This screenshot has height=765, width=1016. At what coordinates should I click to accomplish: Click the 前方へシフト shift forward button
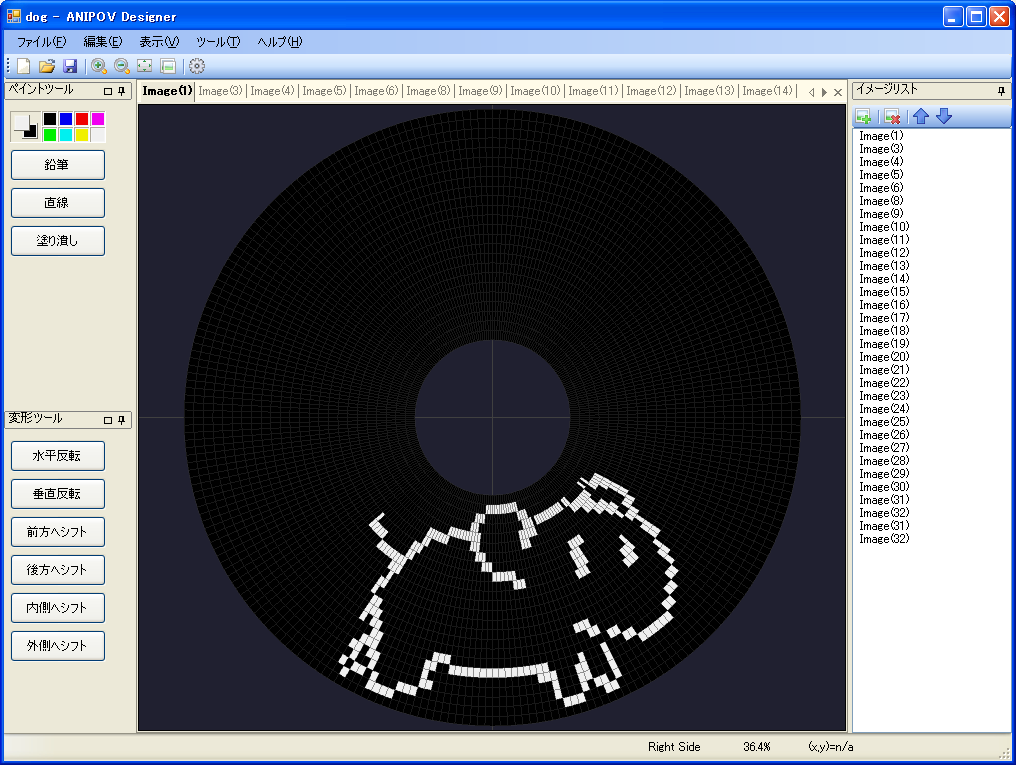58,532
